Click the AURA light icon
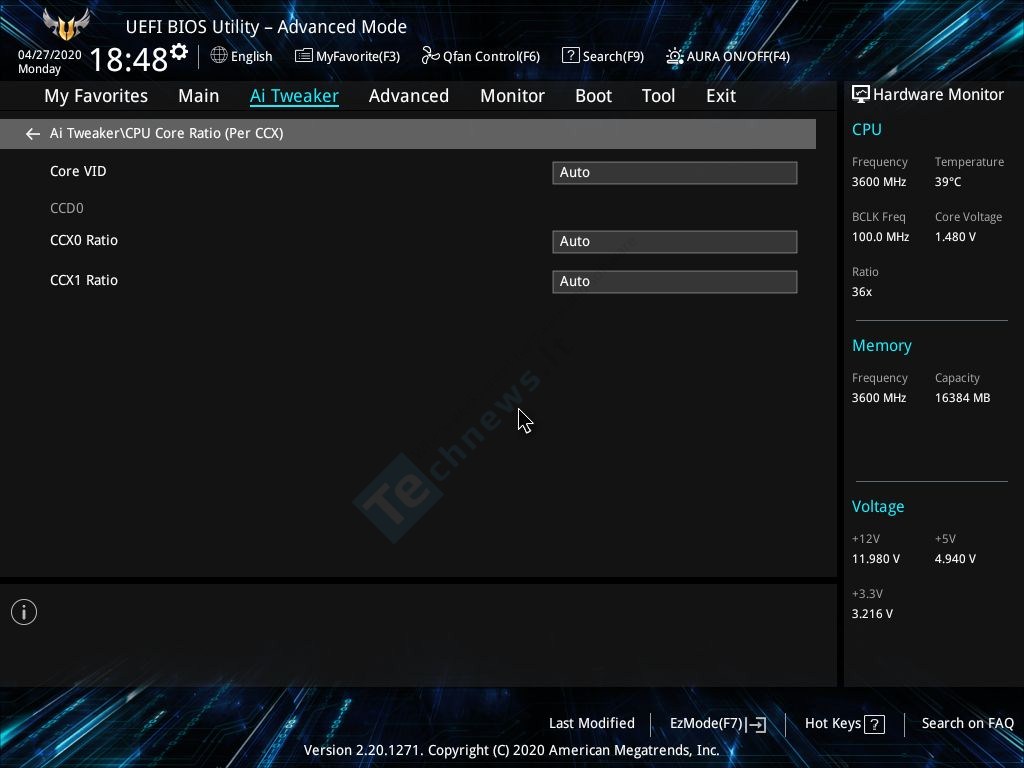Viewport: 1024px width, 768px height. [675, 56]
